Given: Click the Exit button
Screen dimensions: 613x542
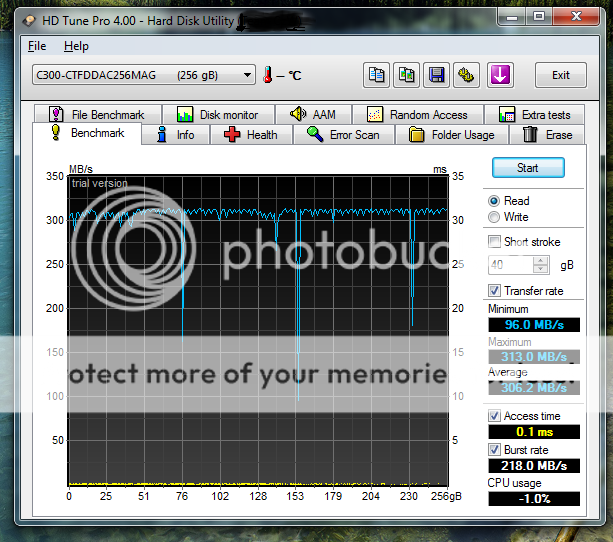Looking at the screenshot, I should click(561, 75).
